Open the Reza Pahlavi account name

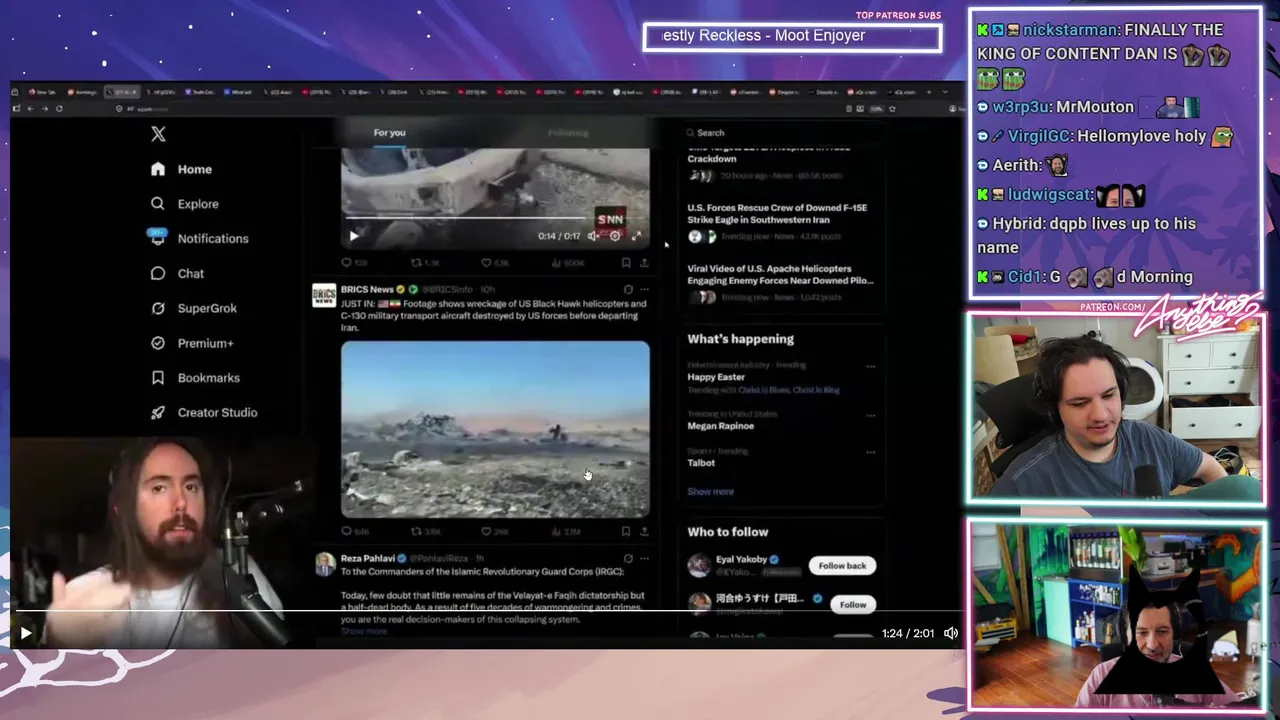point(368,558)
